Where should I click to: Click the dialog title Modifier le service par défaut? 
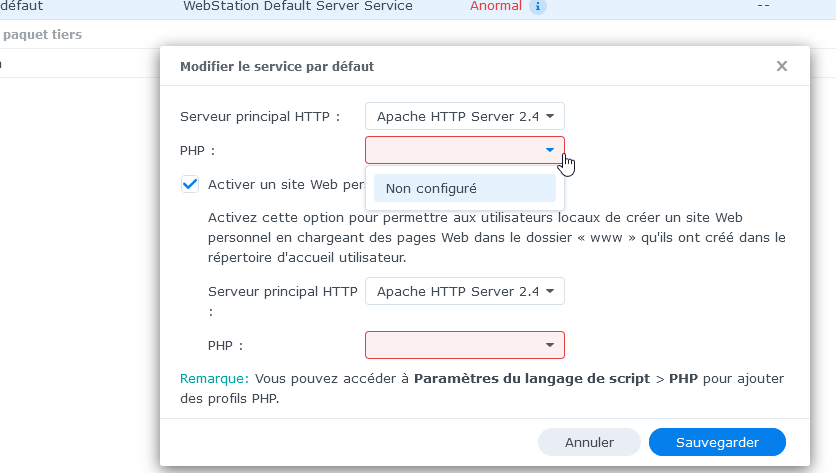point(277,67)
